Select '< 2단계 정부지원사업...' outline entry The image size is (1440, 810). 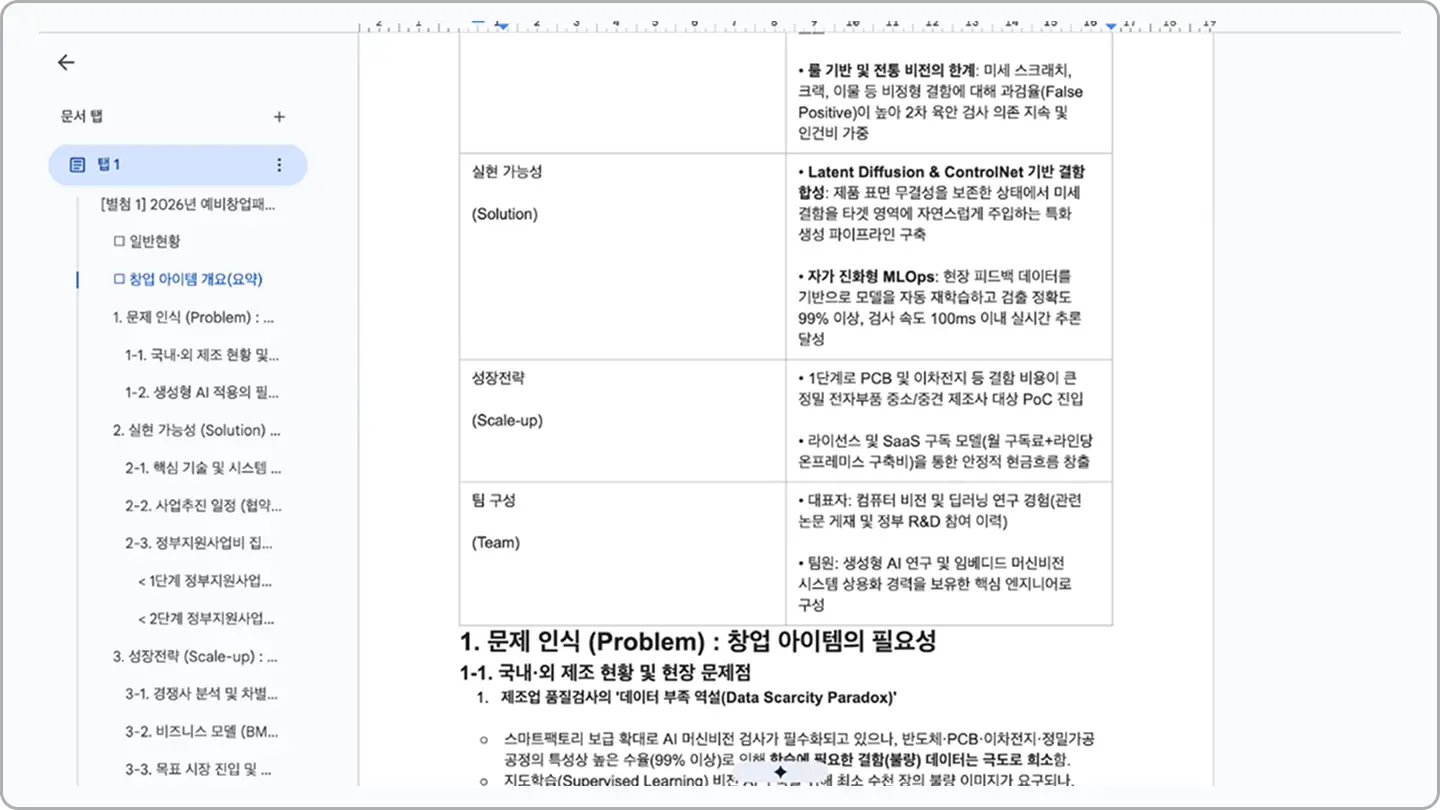(x=206, y=619)
